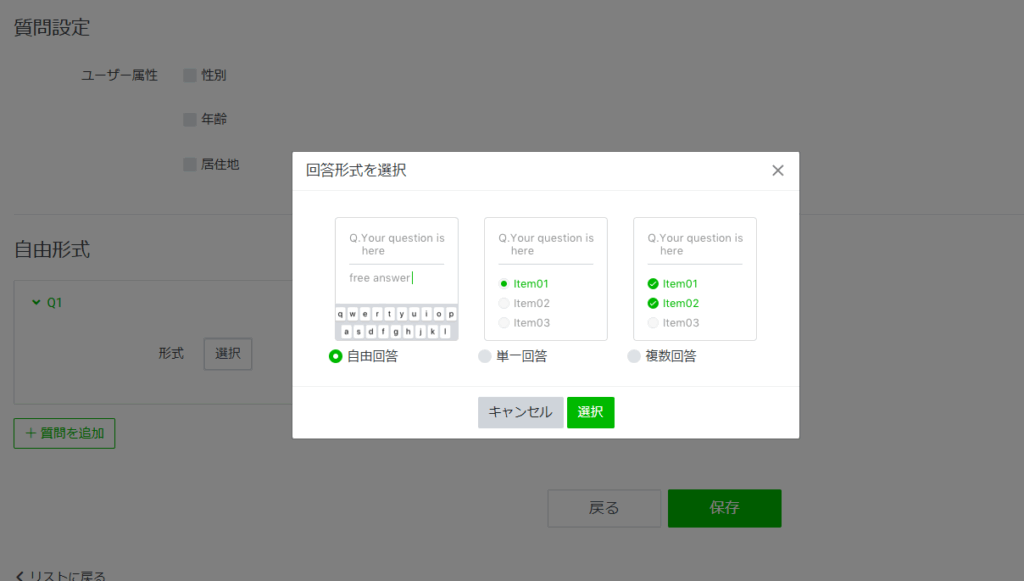This screenshot has height=581, width=1024.
Task: Click the keyboard illustration in free-answer preview
Action: click(x=396, y=322)
